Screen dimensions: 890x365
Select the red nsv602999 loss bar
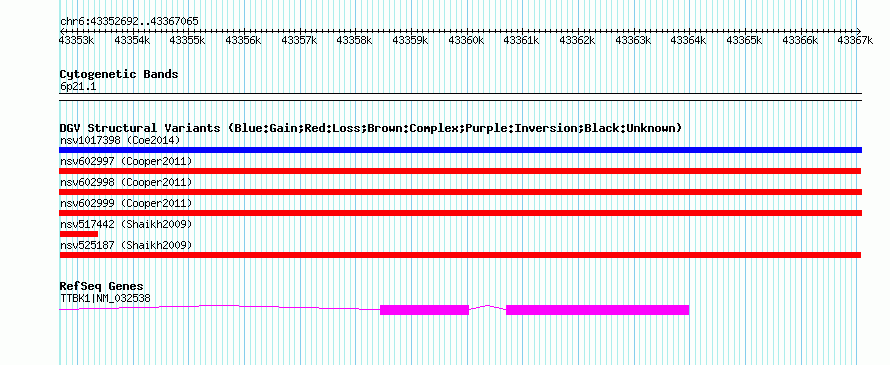click(460, 213)
